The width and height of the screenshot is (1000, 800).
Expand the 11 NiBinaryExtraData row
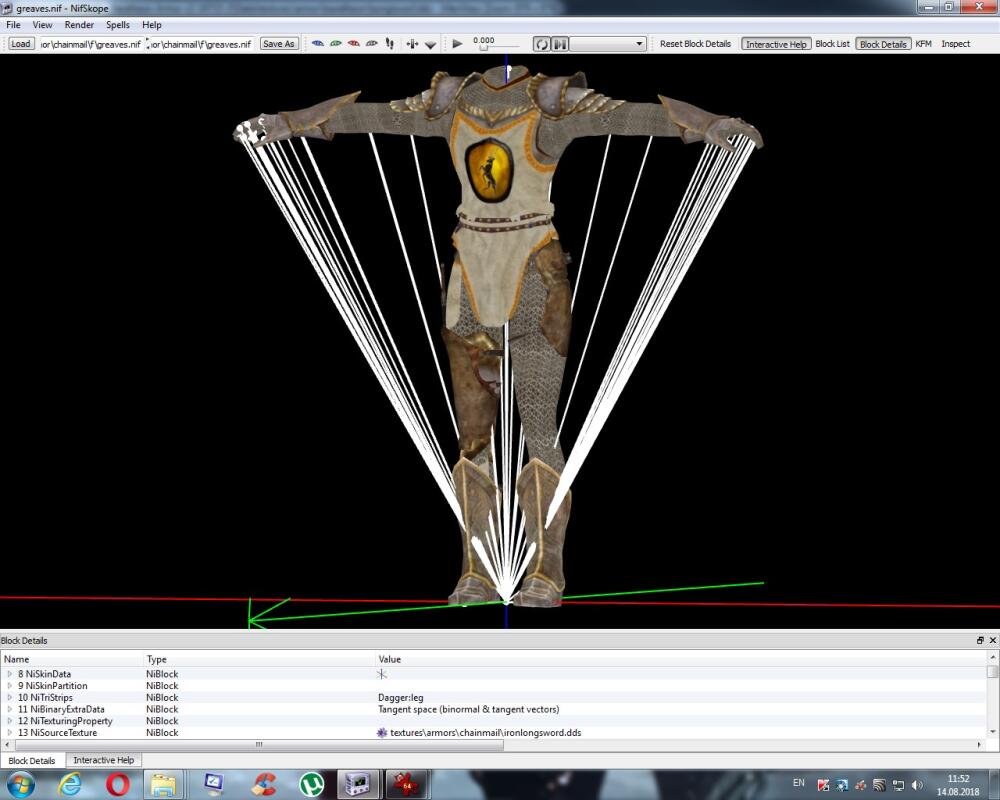10,709
